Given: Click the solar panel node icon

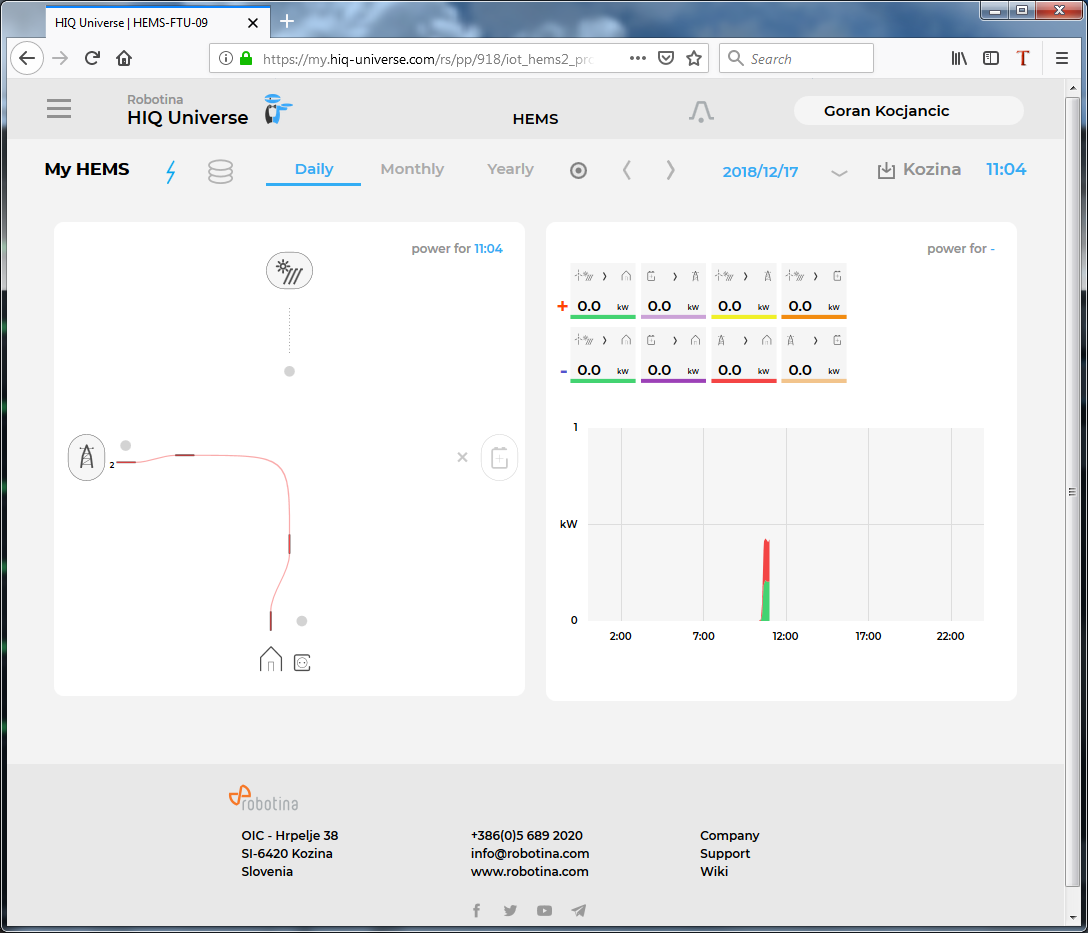Looking at the screenshot, I should click(289, 271).
